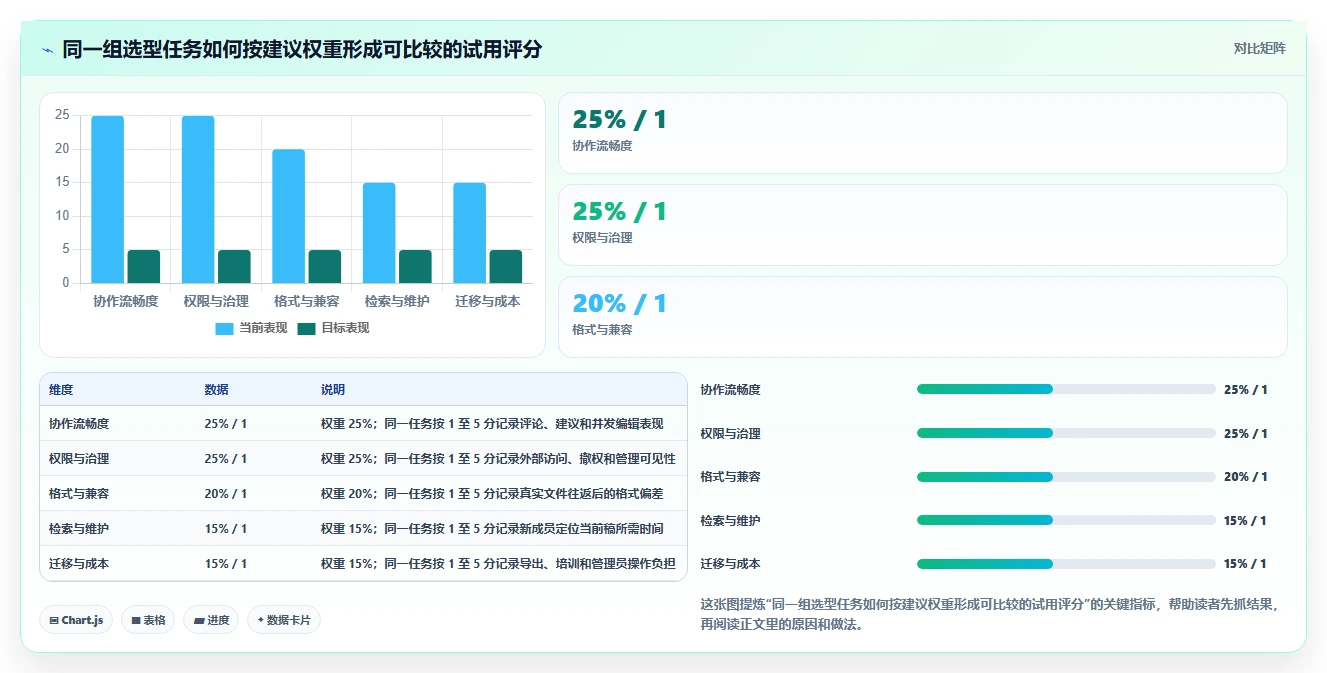Open the 协作流畅度 data card
1327x673 pixels.
coord(922,133)
